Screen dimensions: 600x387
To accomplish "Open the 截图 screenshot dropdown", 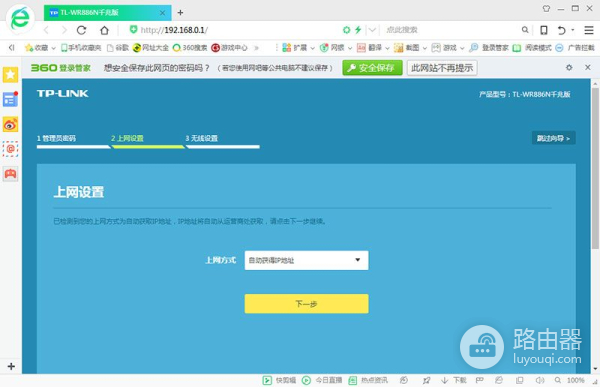I will 410,48.
